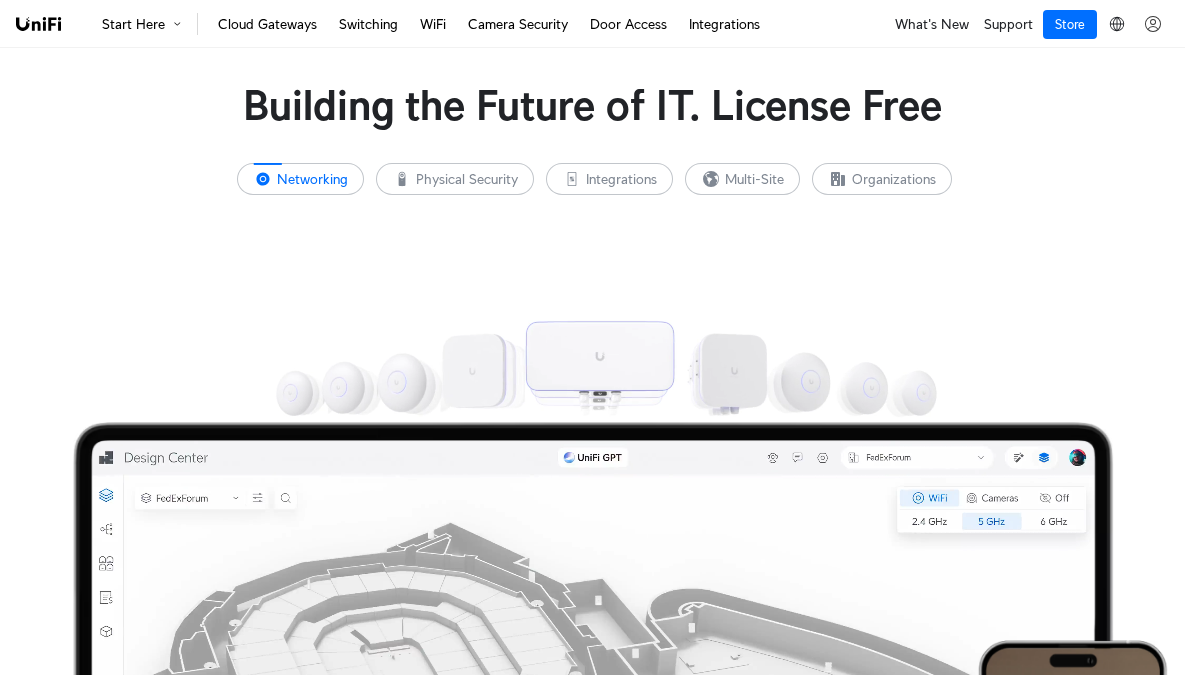Open the user account icon
1200x675 pixels.
[1153, 24]
